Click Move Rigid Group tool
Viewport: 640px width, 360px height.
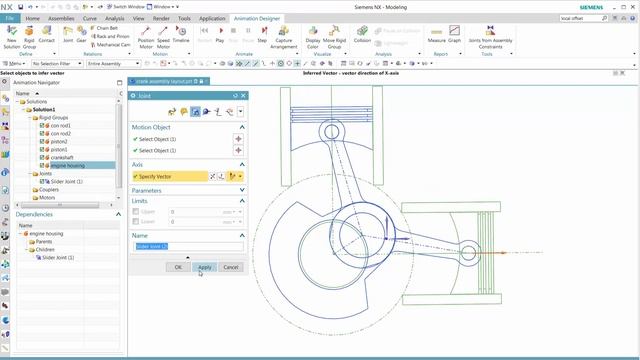click(334, 37)
